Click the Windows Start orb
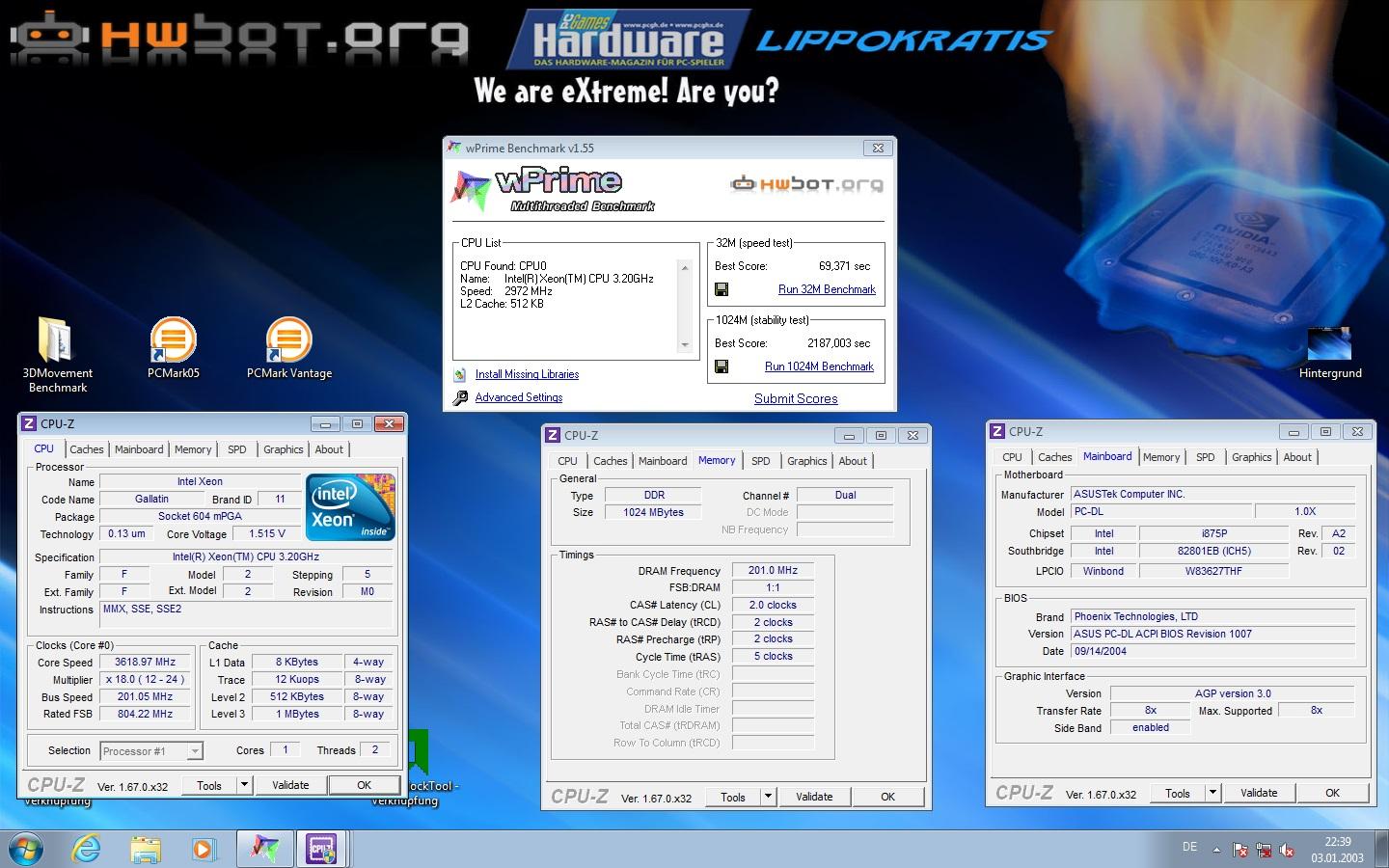1389x868 pixels. pos(27,849)
